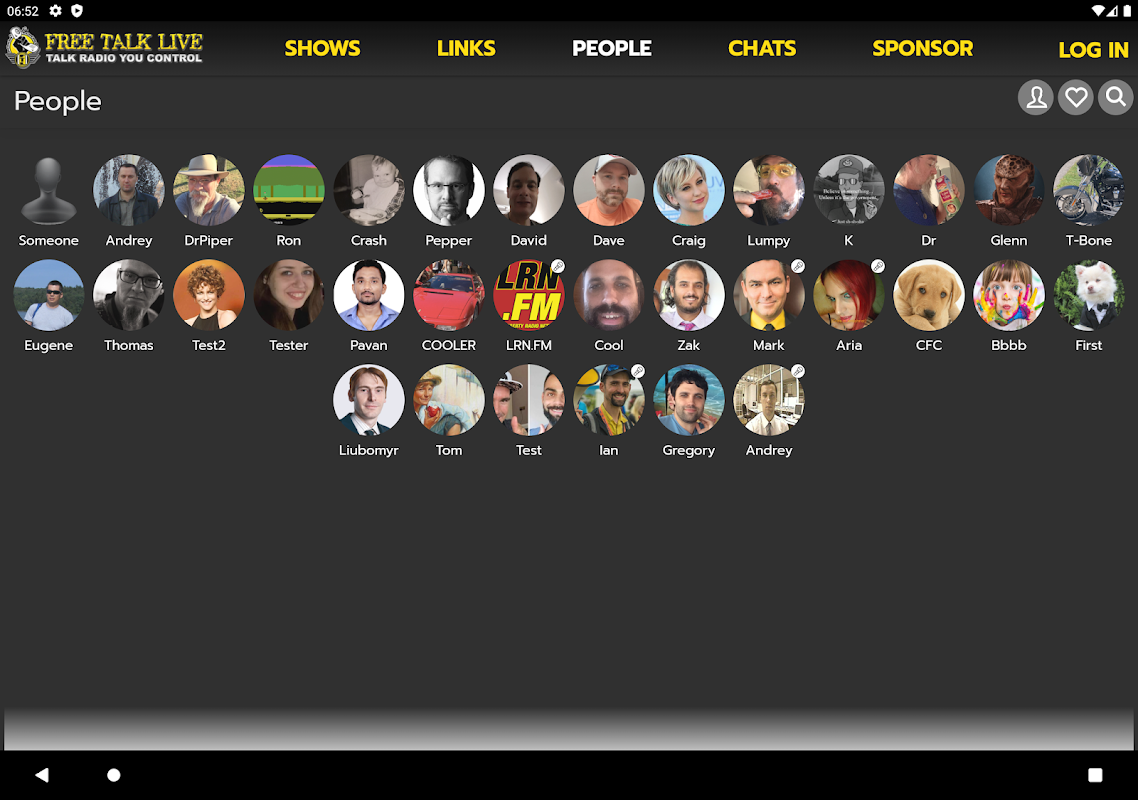Open Liubomyr's profile picture
The height and width of the screenshot is (800, 1138).
tap(369, 400)
